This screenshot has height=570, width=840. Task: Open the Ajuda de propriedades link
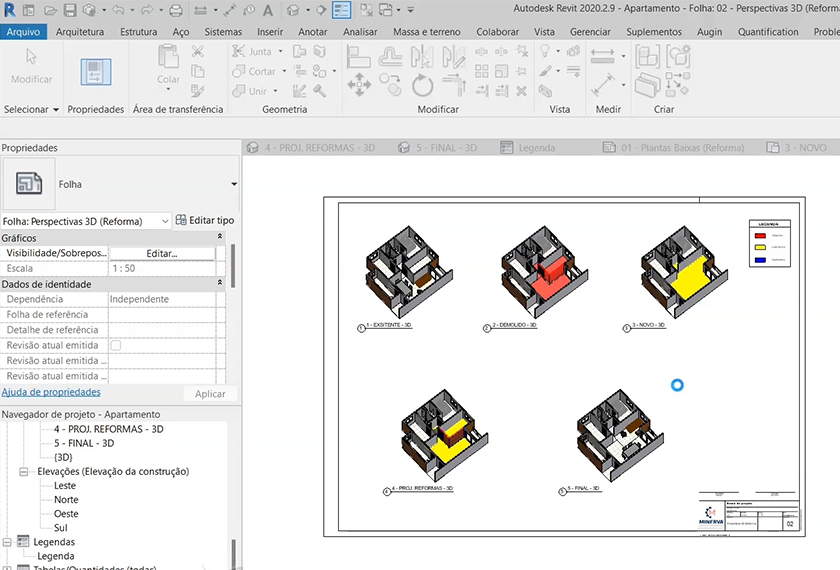(x=51, y=393)
